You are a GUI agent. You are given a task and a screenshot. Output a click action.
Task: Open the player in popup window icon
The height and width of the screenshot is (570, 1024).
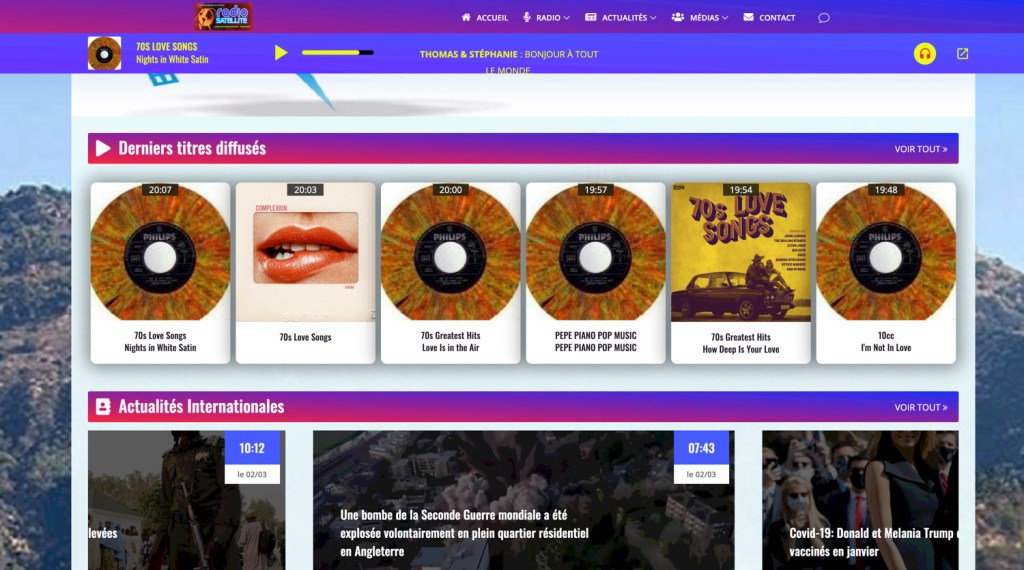[x=962, y=54]
